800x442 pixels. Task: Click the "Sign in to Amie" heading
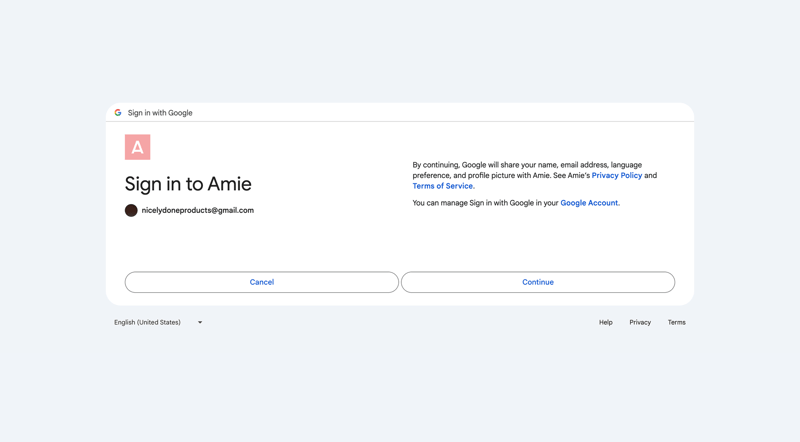pyautogui.click(x=188, y=184)
